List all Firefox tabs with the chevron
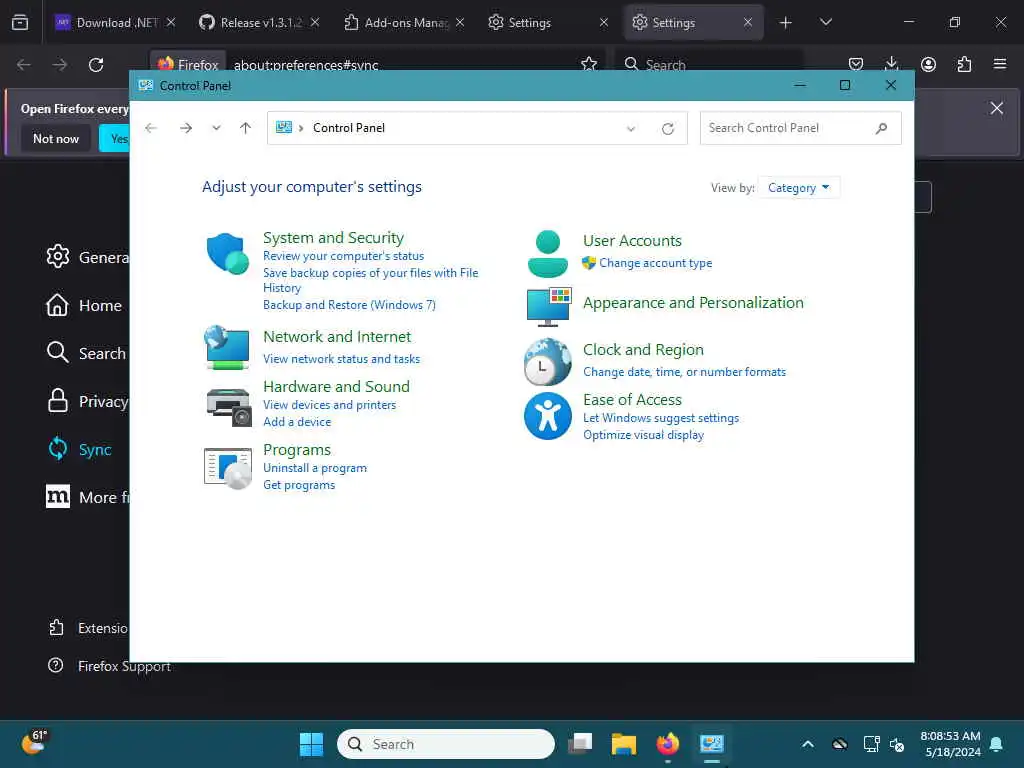1024x768 pixels. (825, 23)
